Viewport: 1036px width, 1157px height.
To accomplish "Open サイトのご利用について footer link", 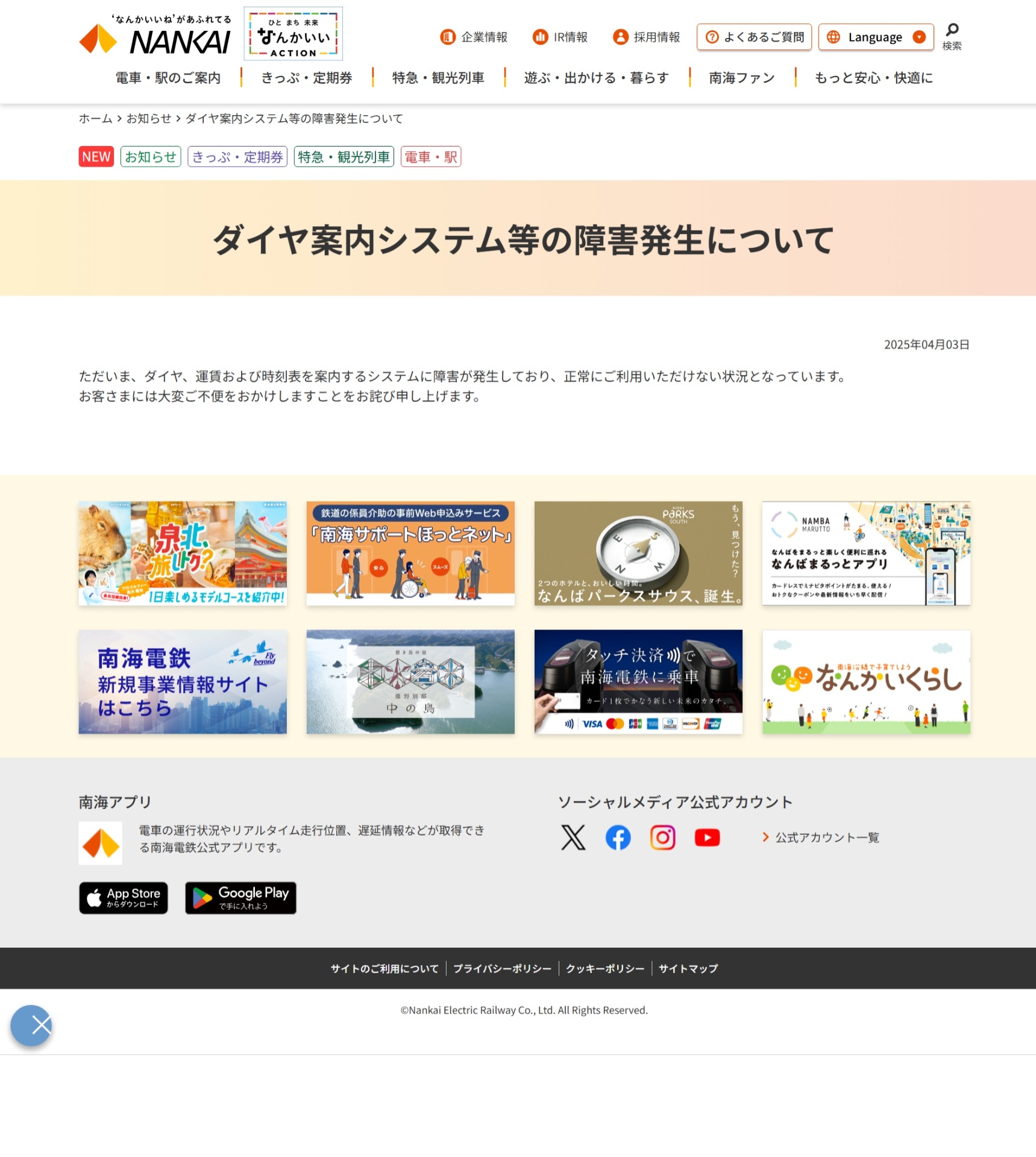I will click(385, 968).
